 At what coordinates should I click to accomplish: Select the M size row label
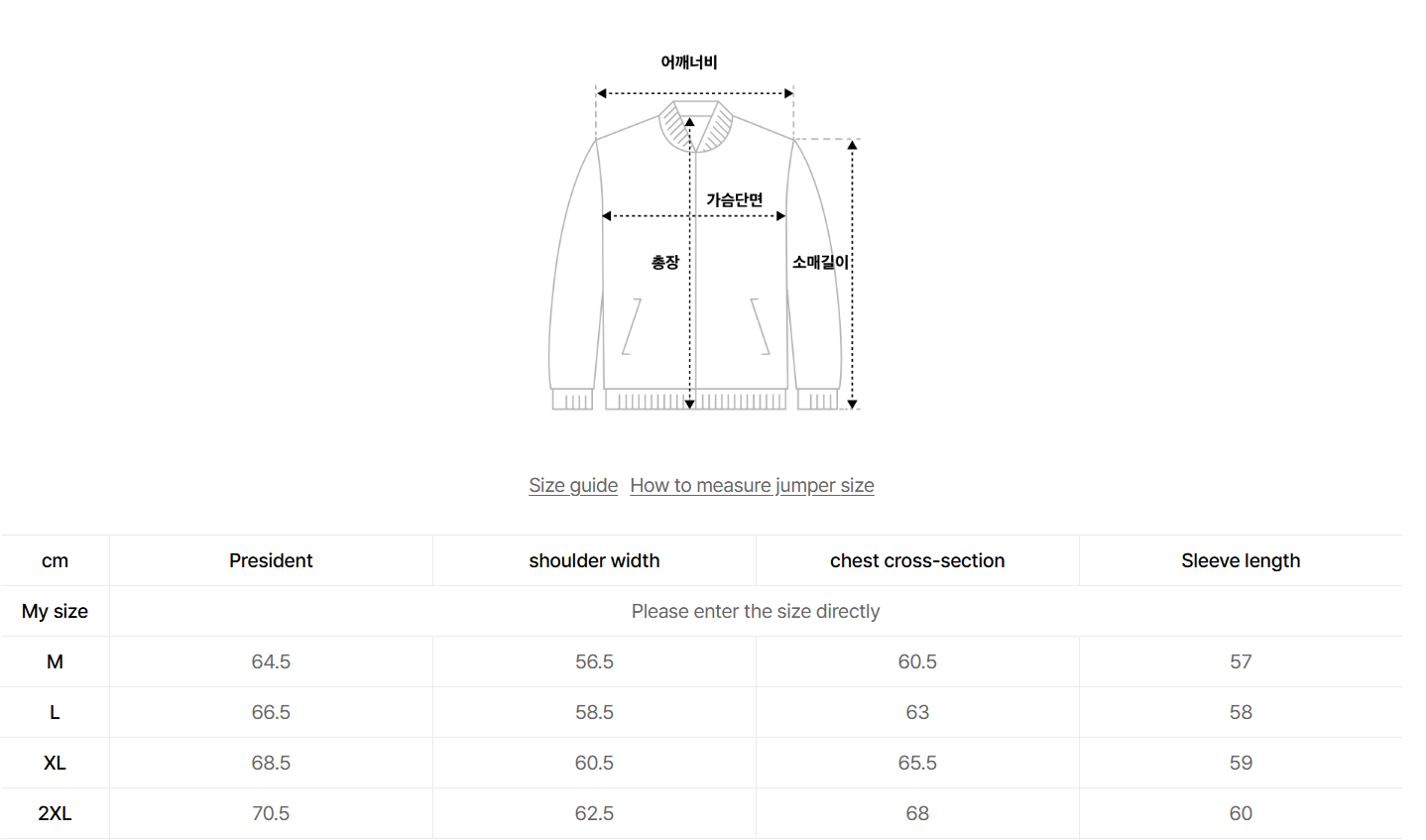tap(55, 661)
